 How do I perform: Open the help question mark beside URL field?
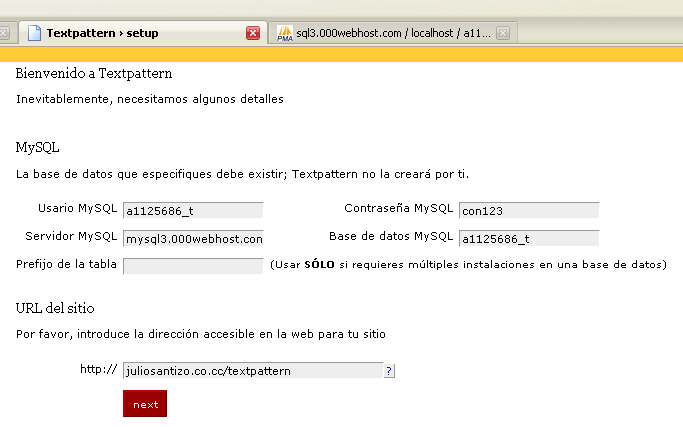pyautogui.click(x=389, y=371)
